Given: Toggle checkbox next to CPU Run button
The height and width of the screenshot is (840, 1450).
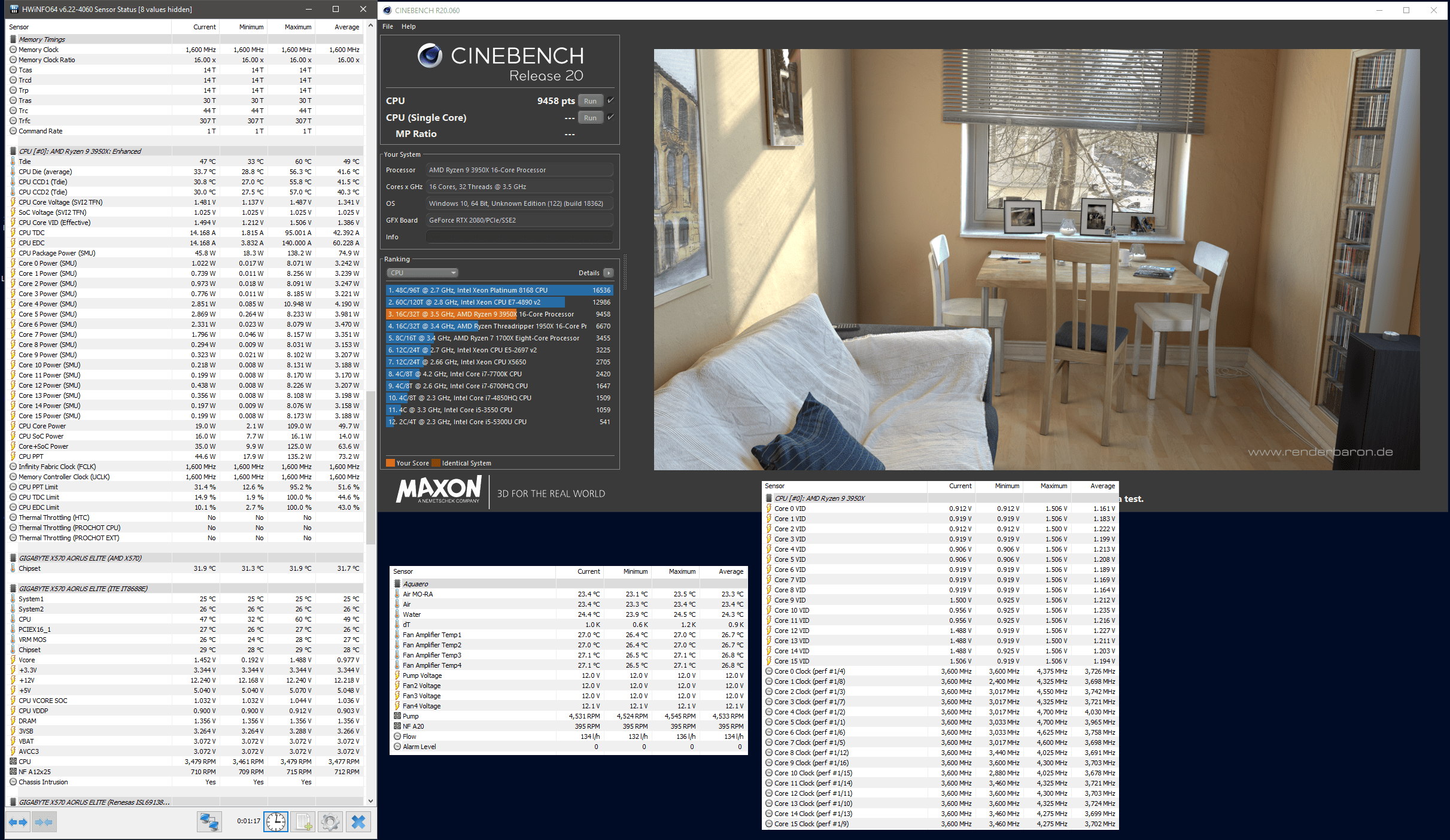Looking at the screenshot, I should click(610, 101).
